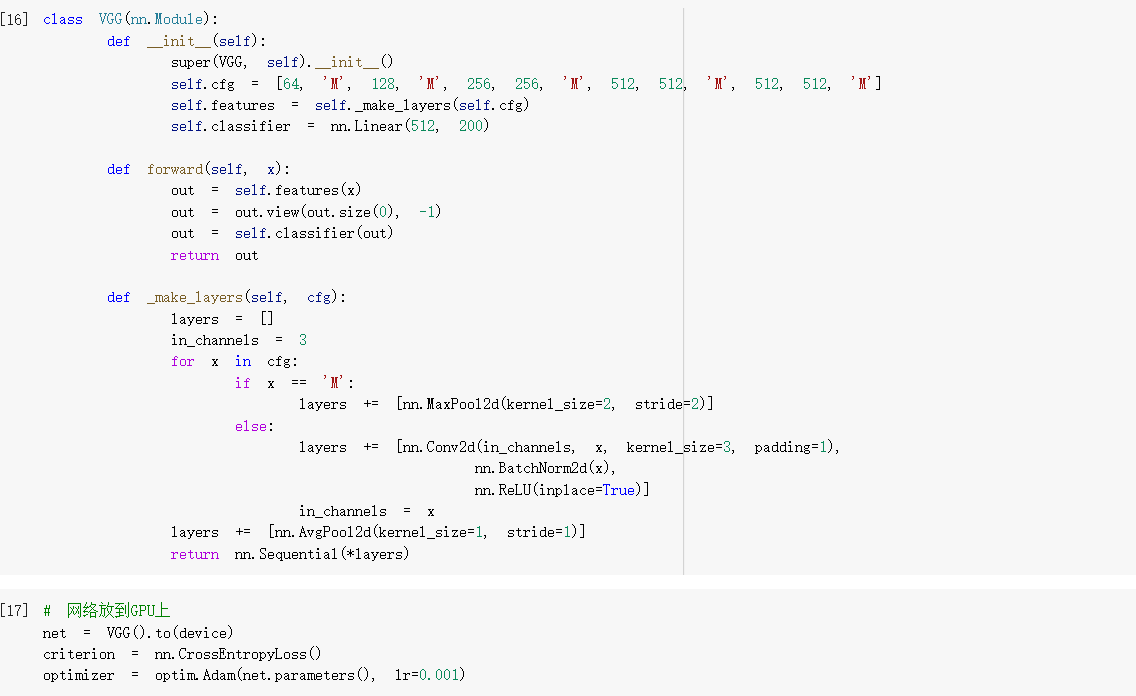Click the 'out = self.features(x)' line

pos(266,190)
